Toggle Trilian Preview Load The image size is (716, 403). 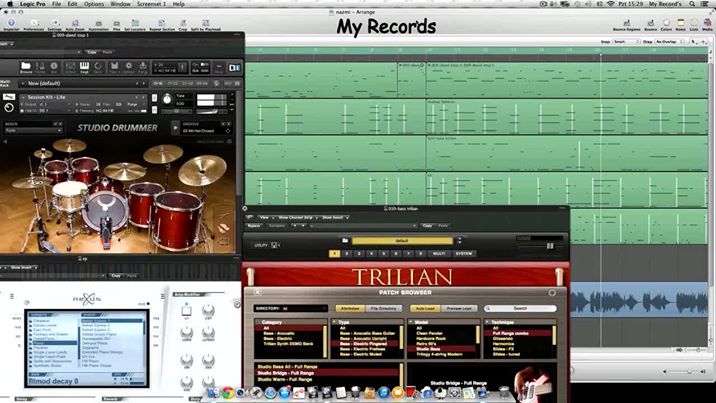(x=459, y=309)
